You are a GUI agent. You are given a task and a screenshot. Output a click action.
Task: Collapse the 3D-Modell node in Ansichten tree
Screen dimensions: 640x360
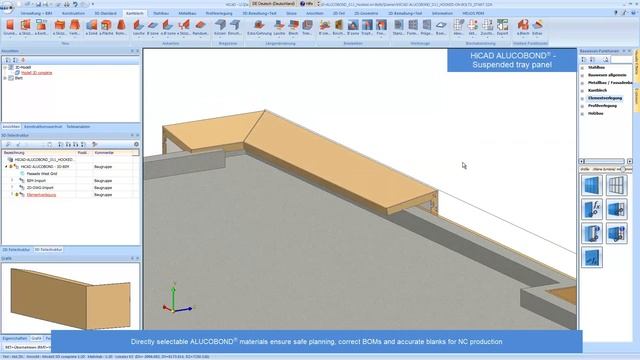[x=5, y=67]
